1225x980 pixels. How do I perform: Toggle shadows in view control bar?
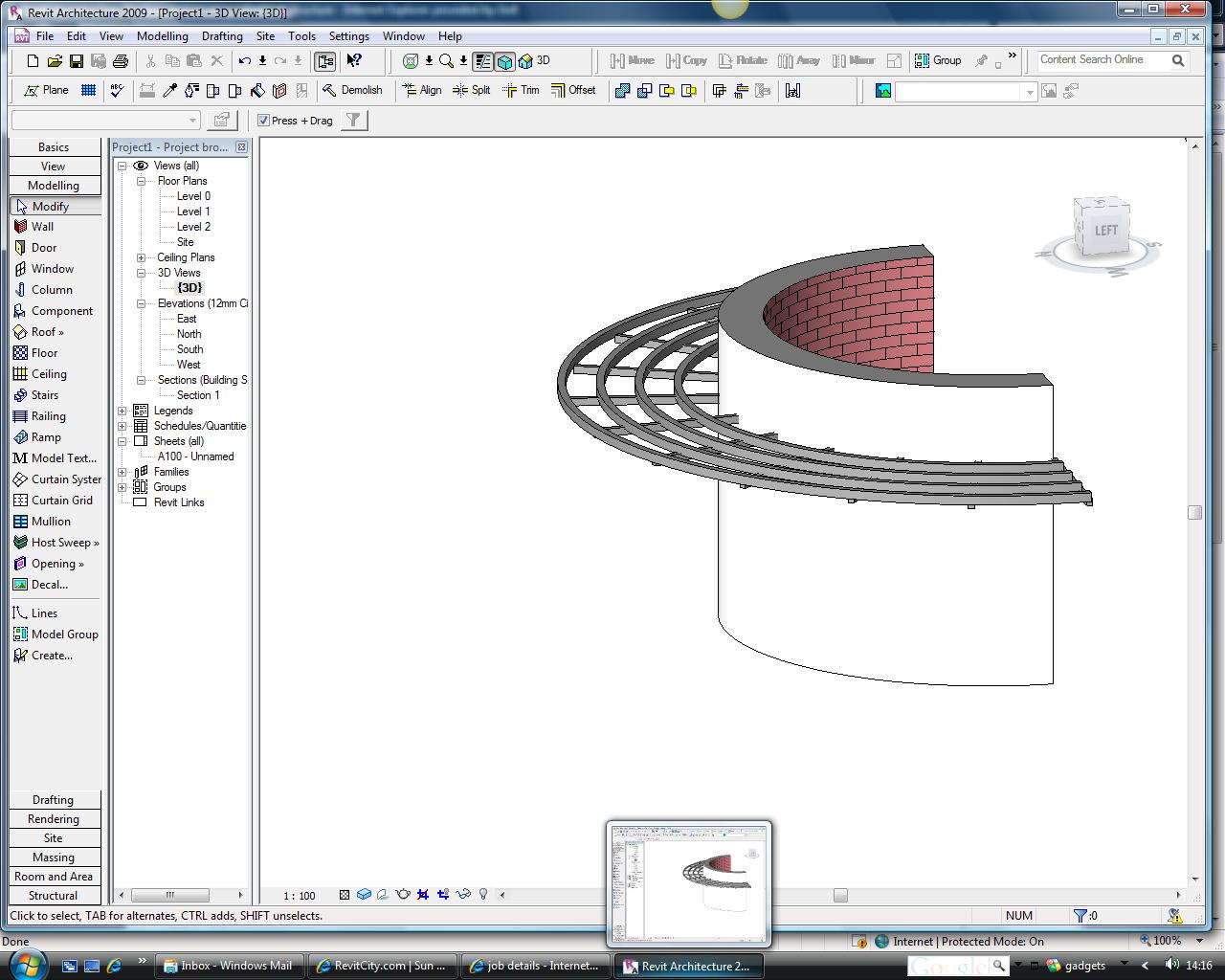click(x=383, y=895)
